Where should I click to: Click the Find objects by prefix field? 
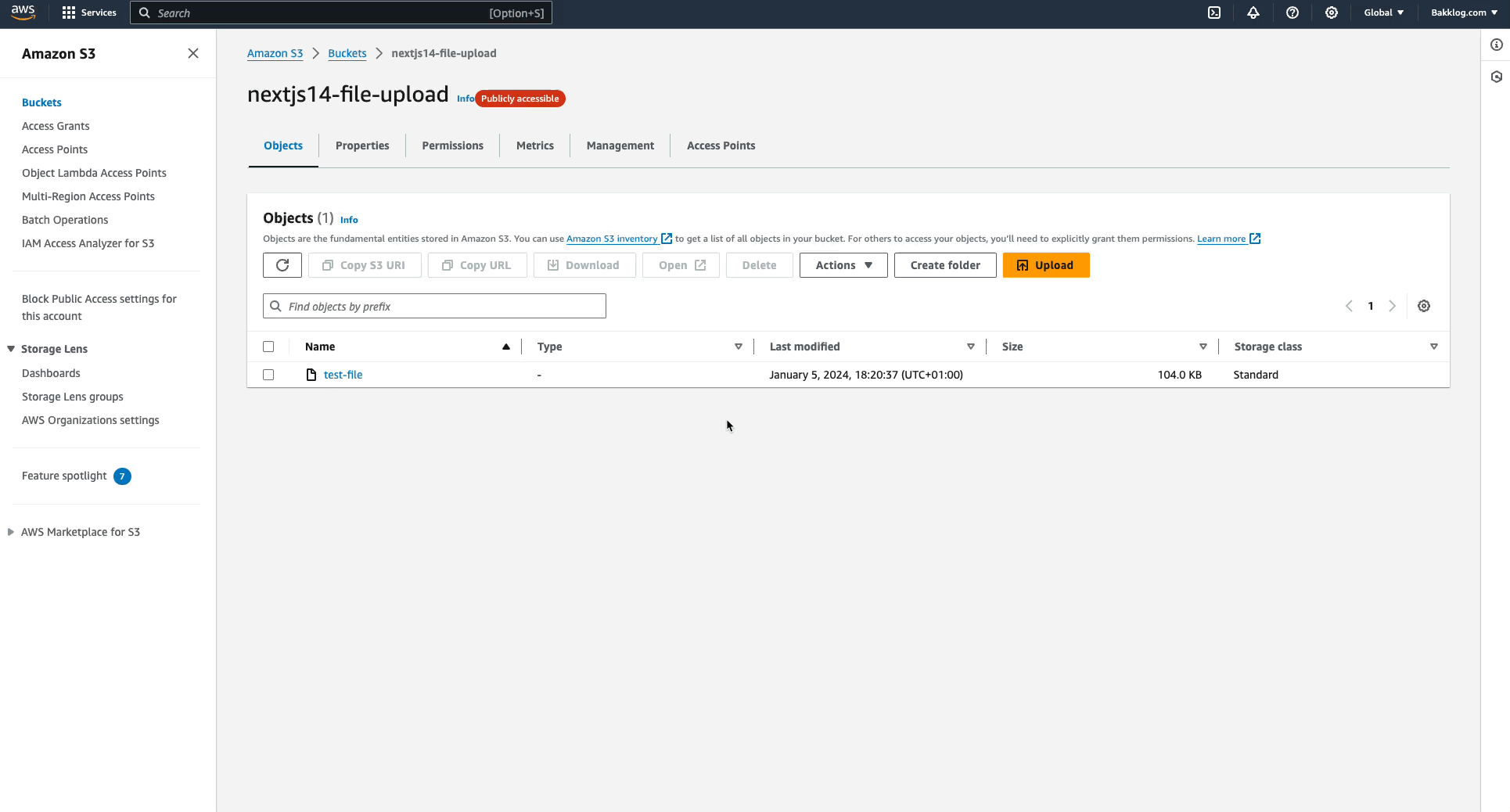point(434,306)
